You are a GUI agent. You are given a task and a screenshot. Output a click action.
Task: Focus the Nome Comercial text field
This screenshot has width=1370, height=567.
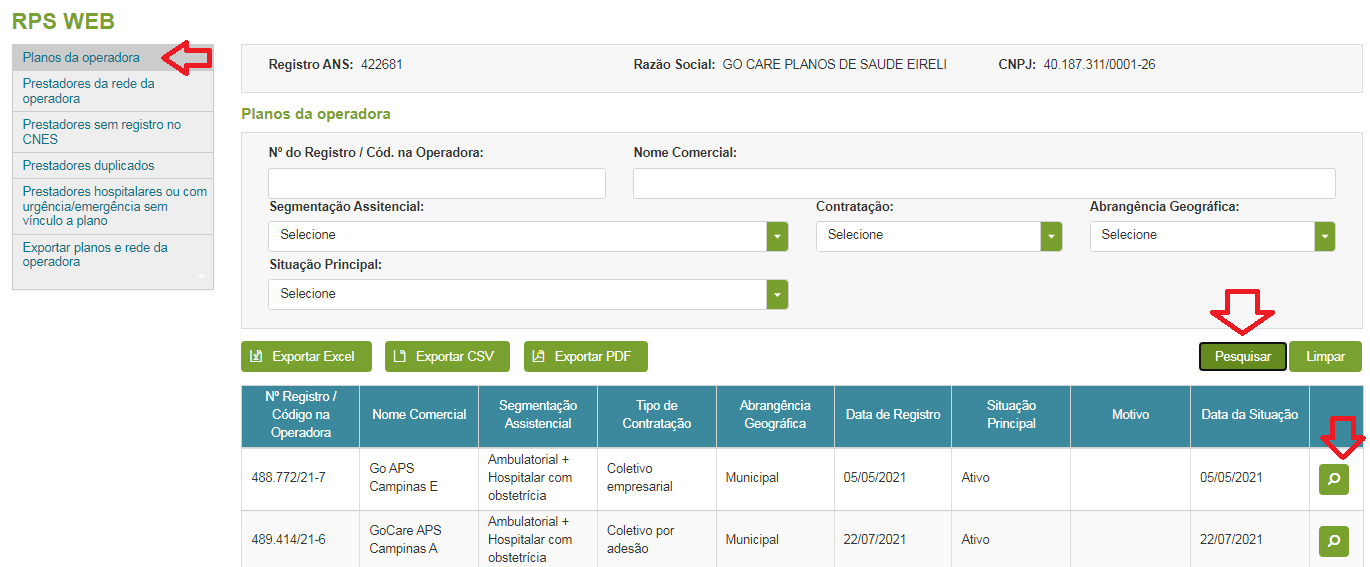983,184
